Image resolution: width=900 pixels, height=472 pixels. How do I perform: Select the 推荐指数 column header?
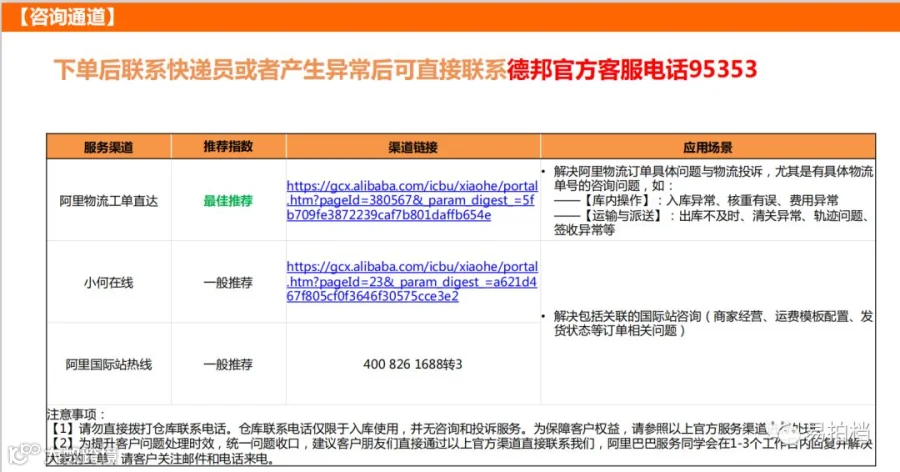click(x=228, y=146)
